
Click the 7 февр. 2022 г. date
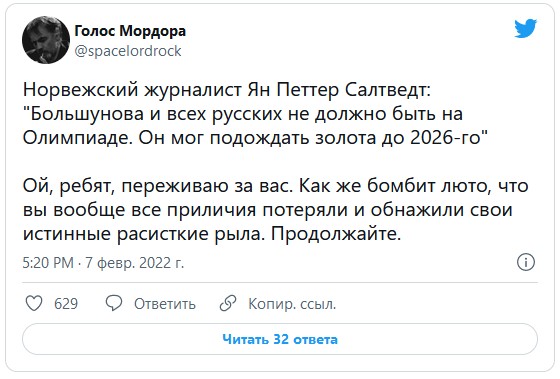(x=135, y=263)
